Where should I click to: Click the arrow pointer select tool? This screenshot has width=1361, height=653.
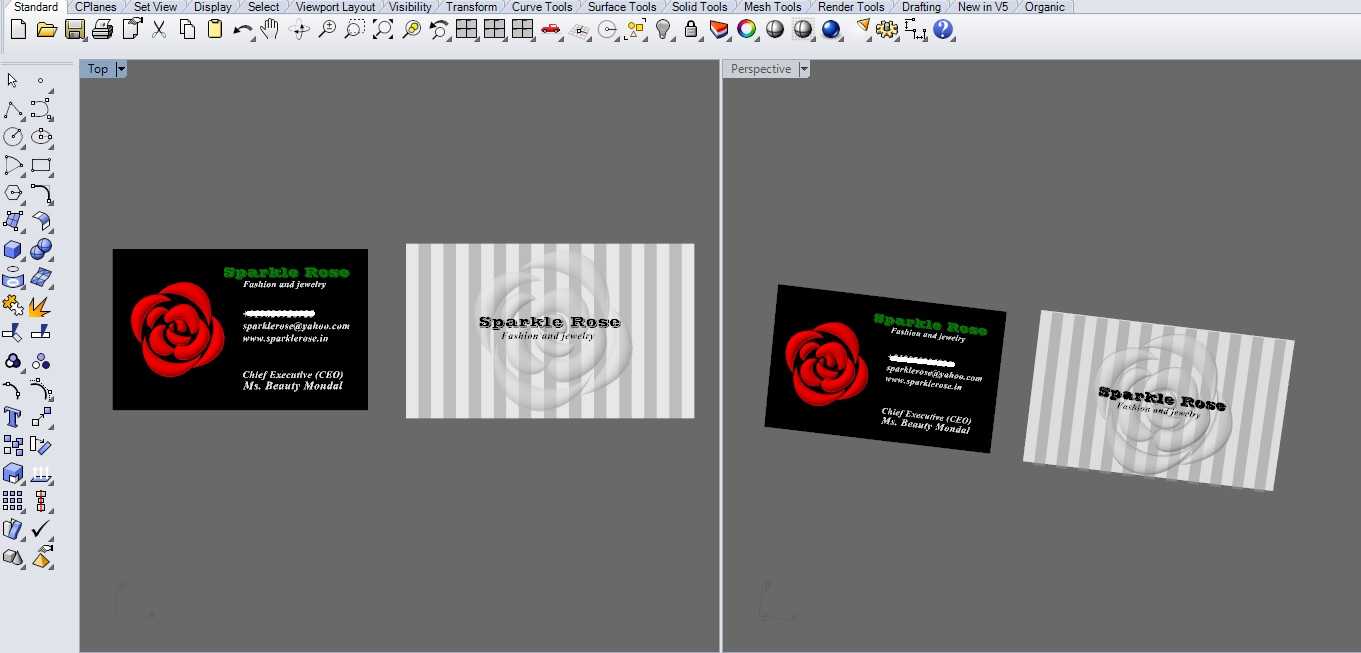[13, 81]
